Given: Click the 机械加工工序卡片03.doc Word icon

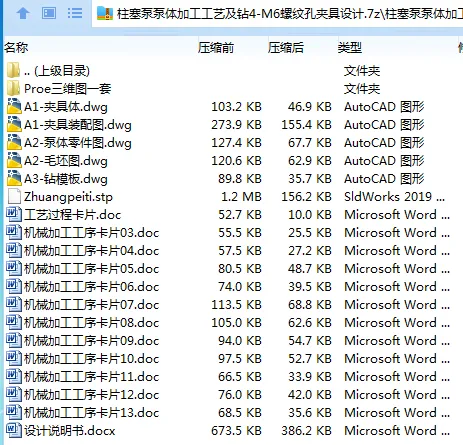Looking at the screenshot, I should (14, 232).
